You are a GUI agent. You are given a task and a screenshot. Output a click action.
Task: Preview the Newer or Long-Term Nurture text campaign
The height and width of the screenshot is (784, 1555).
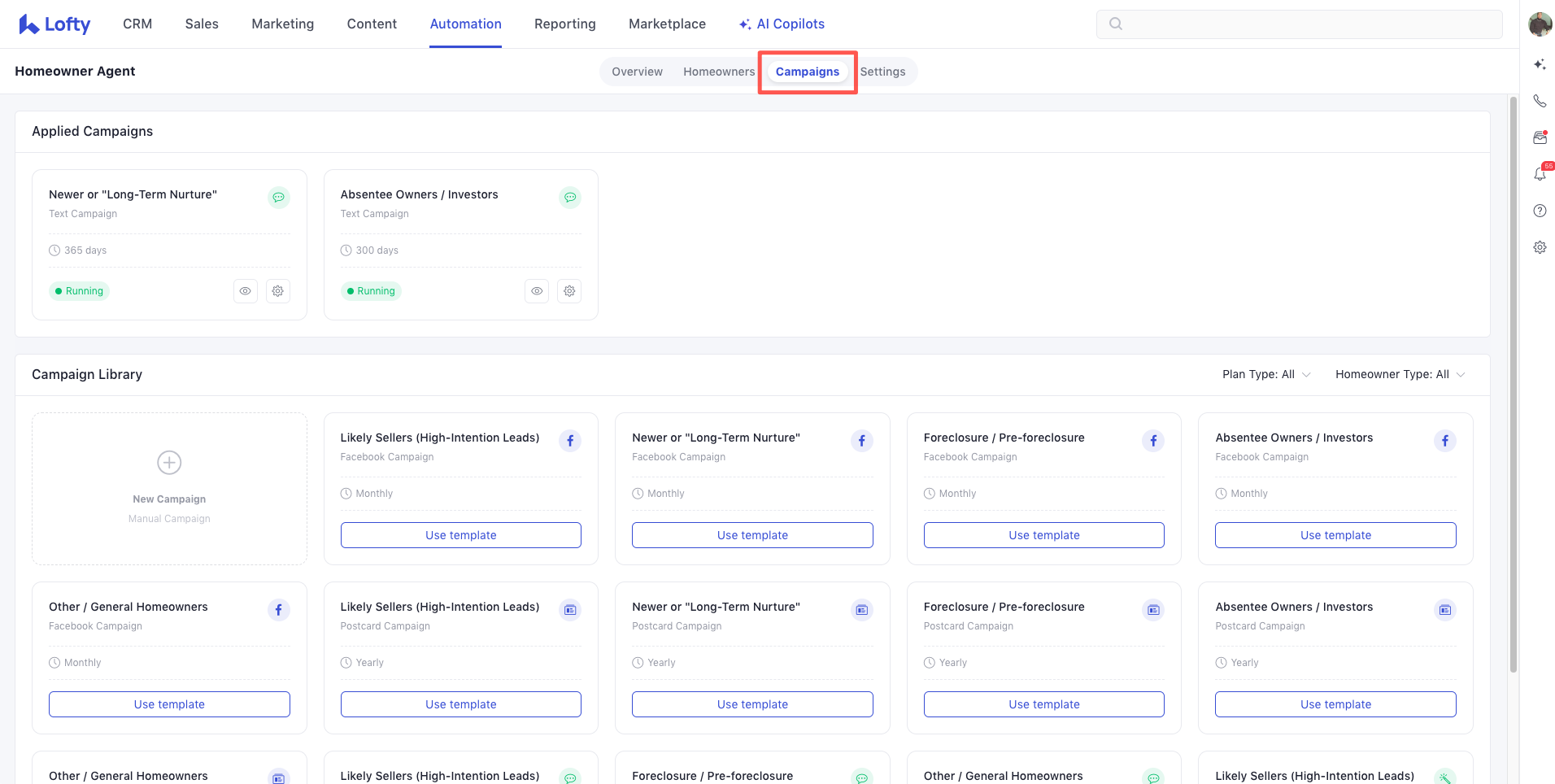point(245,291)
